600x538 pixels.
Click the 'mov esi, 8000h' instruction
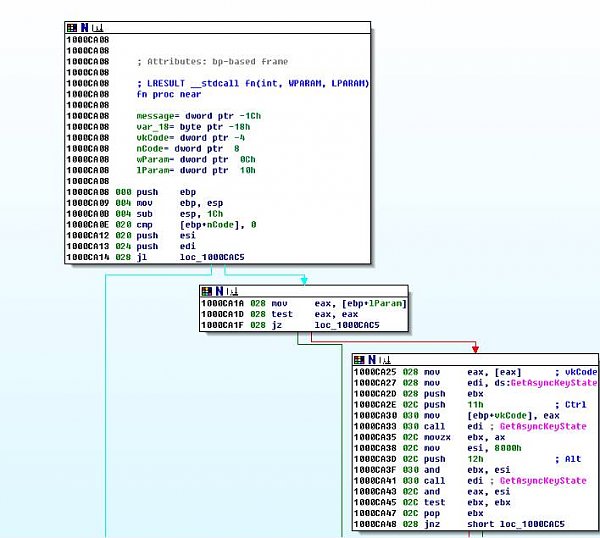[473, 448]
